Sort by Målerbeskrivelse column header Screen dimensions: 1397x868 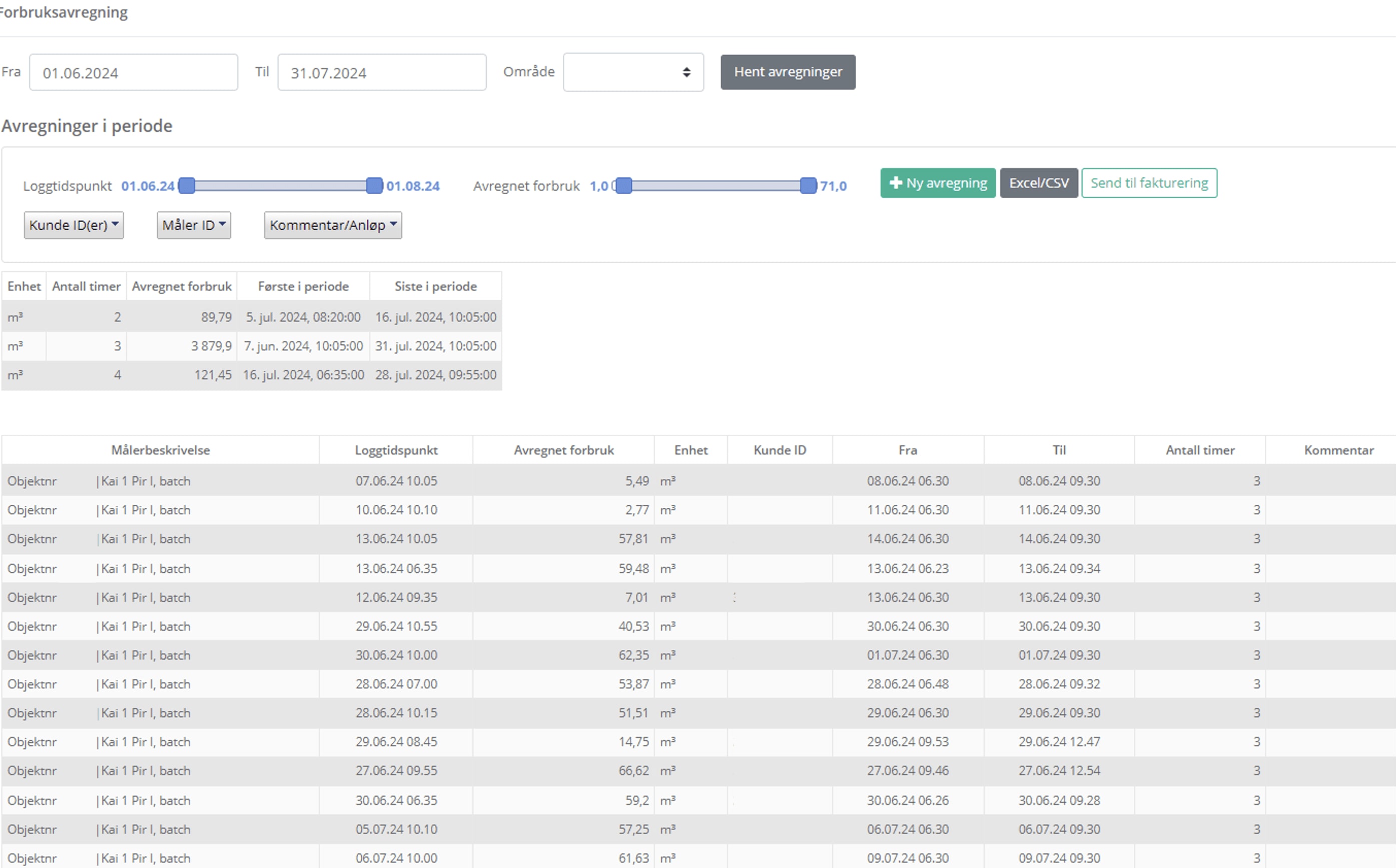point(160,450)
